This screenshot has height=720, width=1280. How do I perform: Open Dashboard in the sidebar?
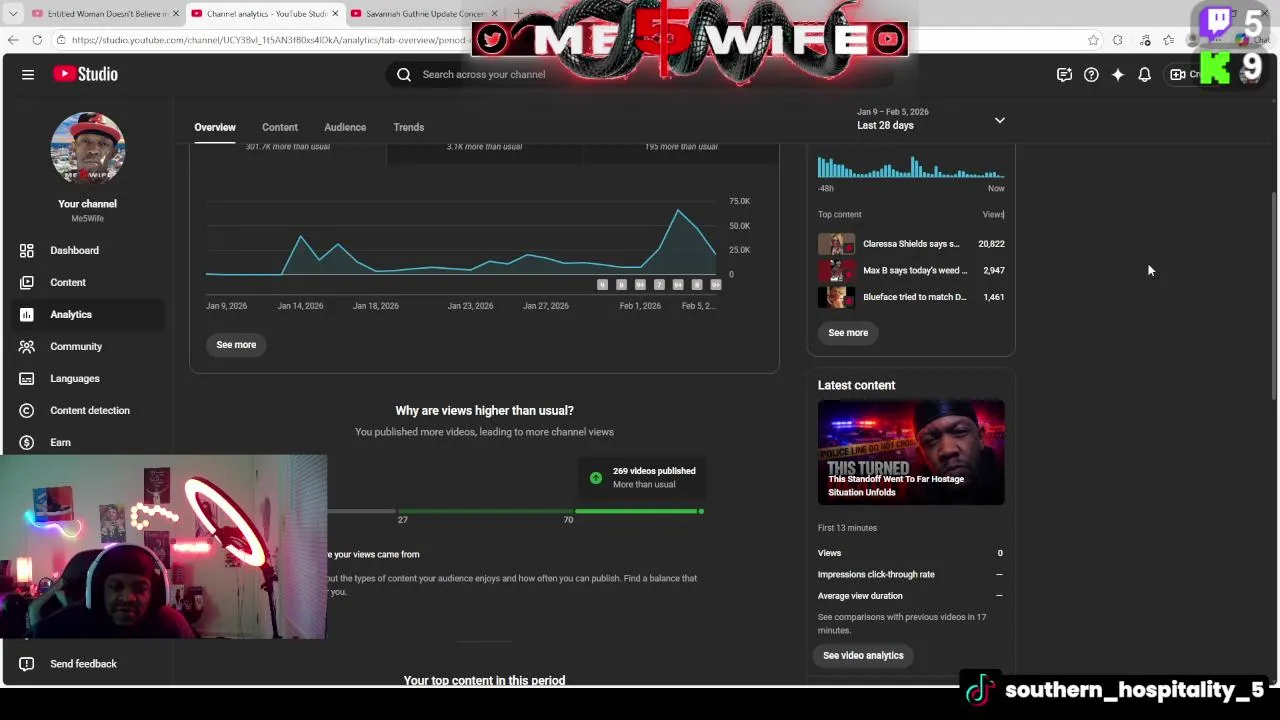[x=86, y=250]
